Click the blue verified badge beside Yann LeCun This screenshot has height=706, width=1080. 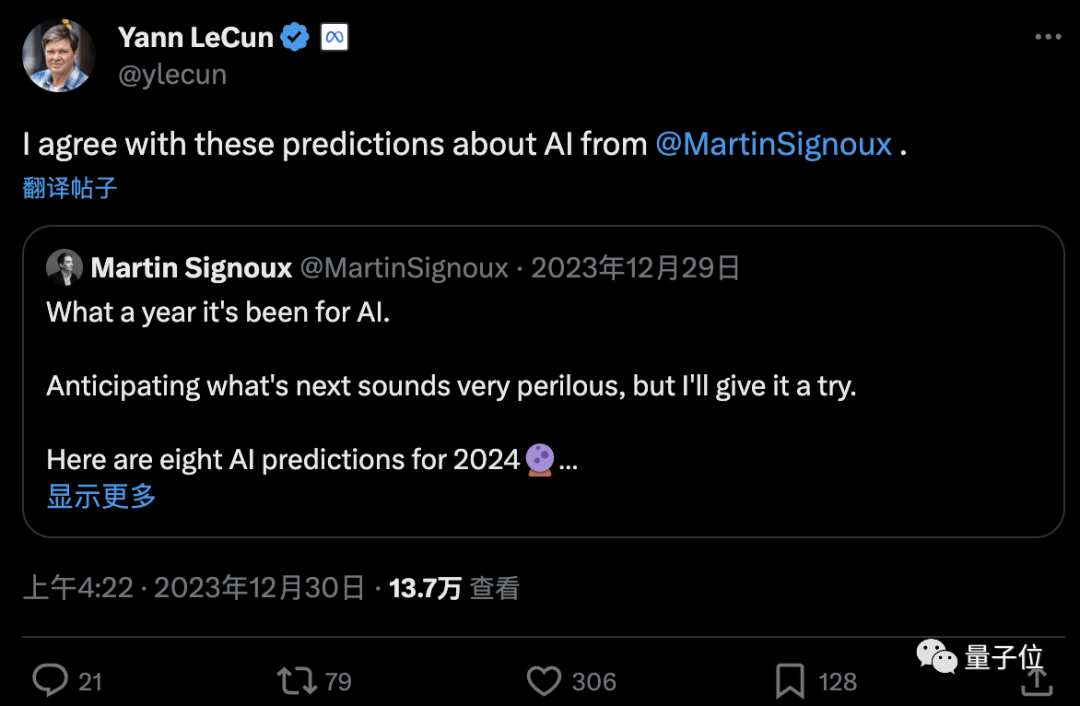tap(295, 38)
